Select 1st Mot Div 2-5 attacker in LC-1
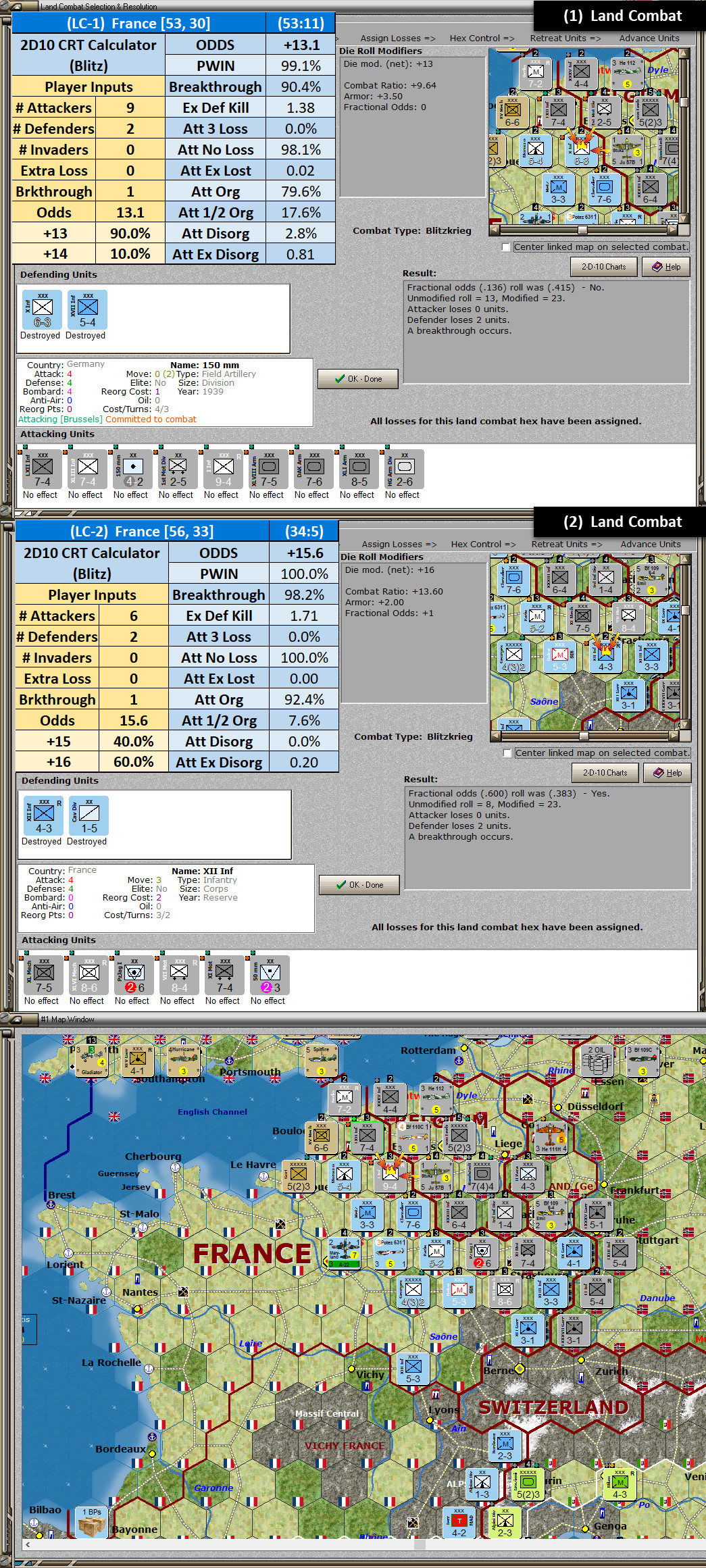 click(178, 468)
